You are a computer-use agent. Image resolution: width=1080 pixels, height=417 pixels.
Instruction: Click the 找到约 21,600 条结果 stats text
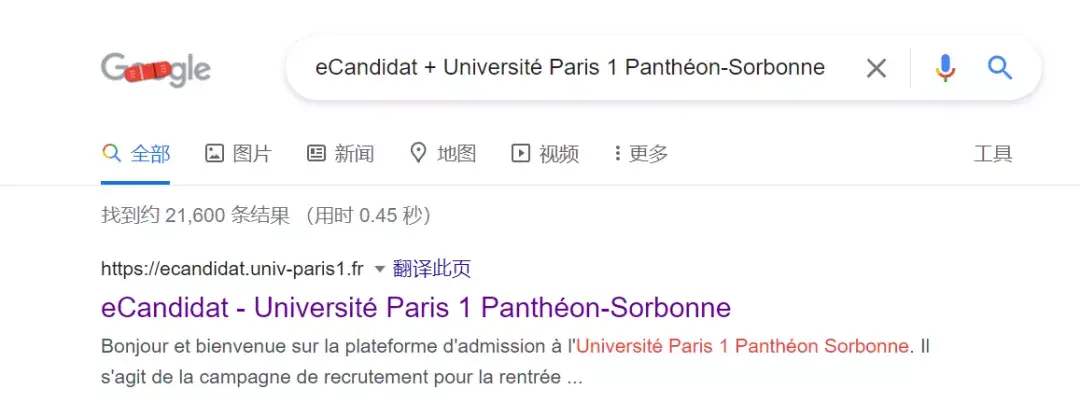coord(196,215)
